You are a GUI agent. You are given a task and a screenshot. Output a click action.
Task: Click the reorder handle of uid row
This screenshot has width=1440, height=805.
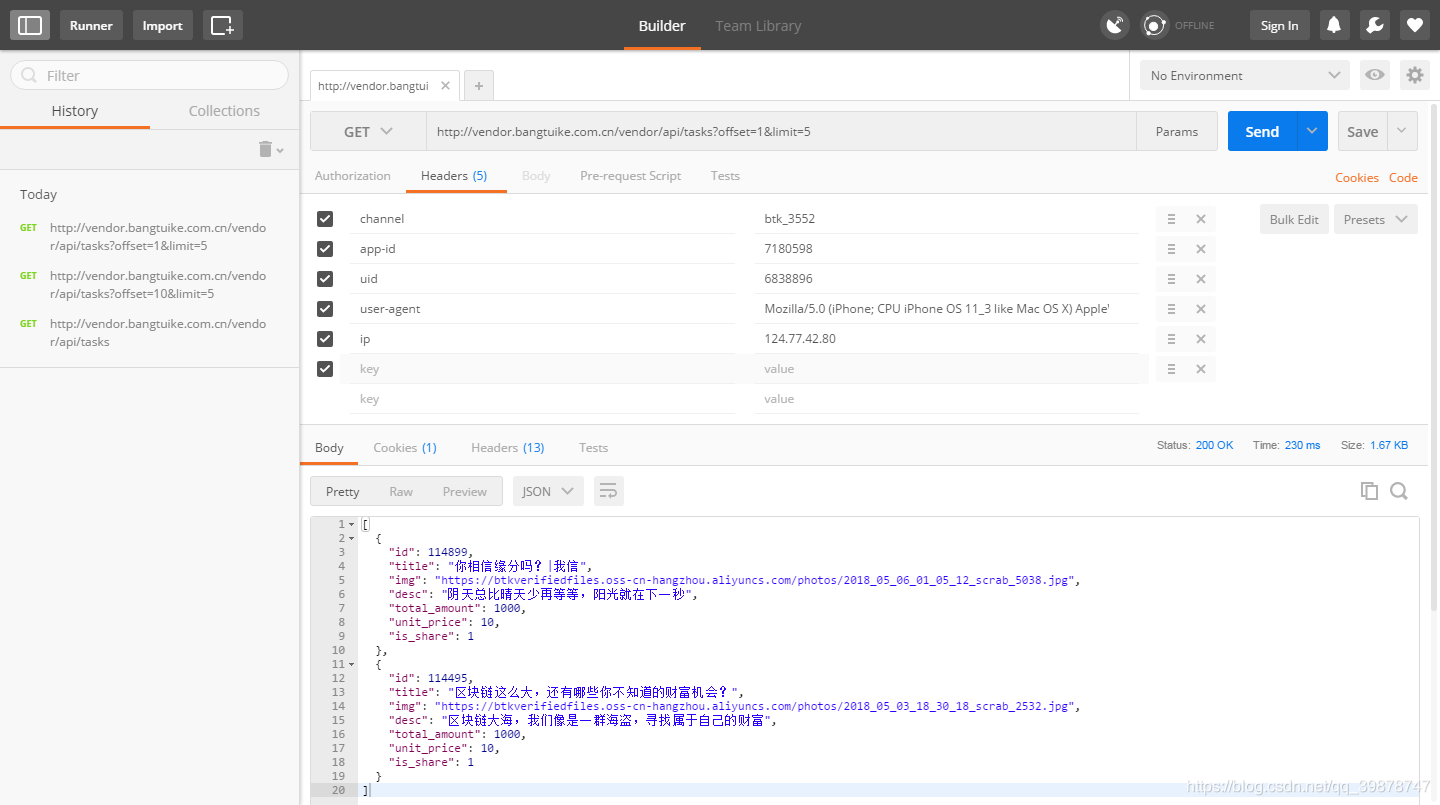click(x=1171, y=279)
